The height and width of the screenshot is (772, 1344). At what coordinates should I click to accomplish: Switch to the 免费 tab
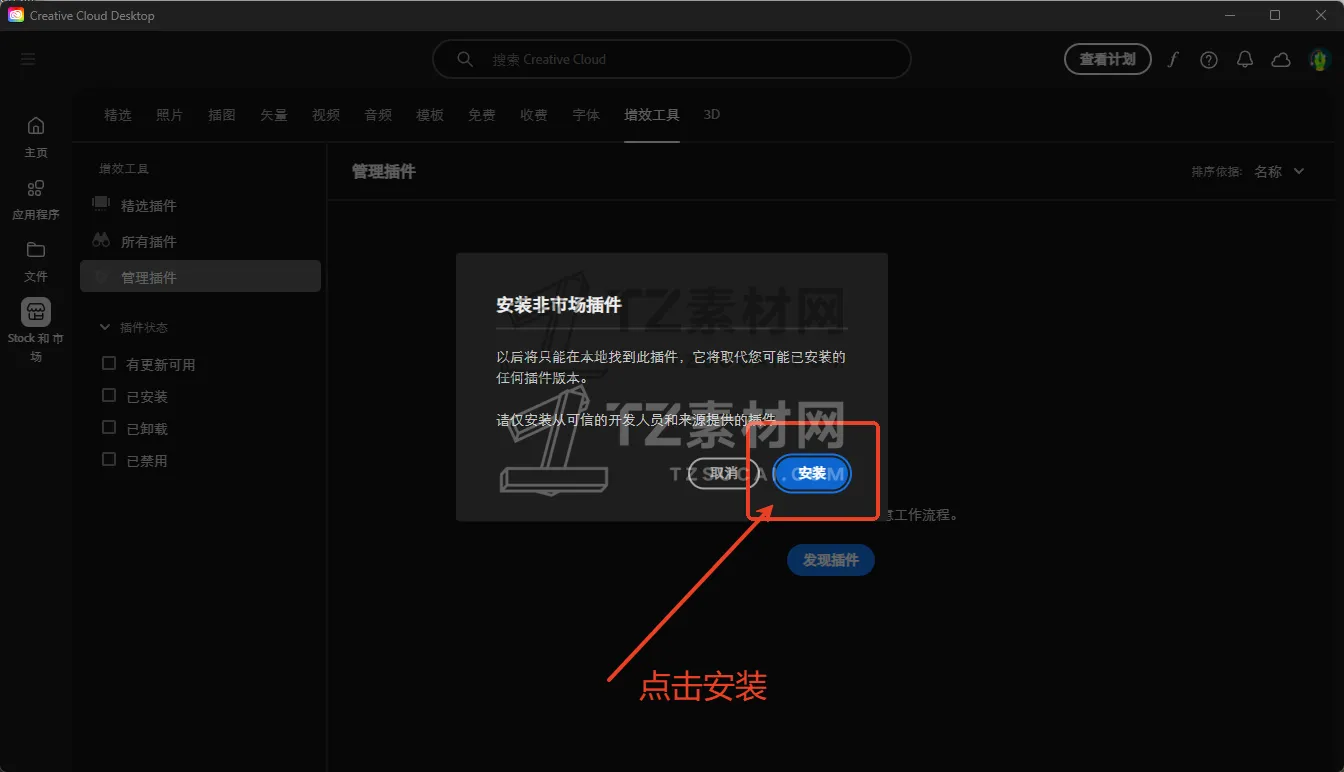(x=482, y=115)
